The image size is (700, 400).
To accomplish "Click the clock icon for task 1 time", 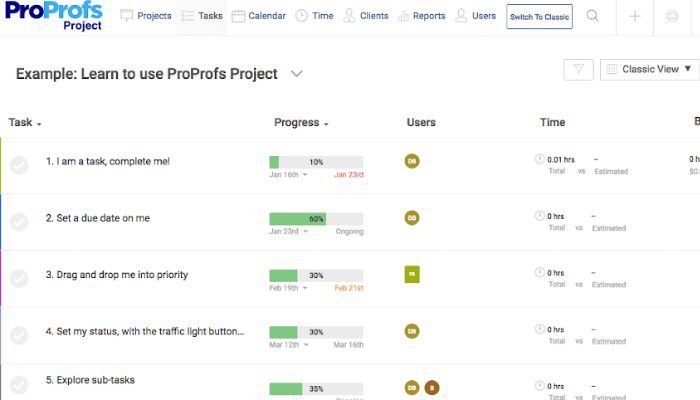I will (539, 159).
